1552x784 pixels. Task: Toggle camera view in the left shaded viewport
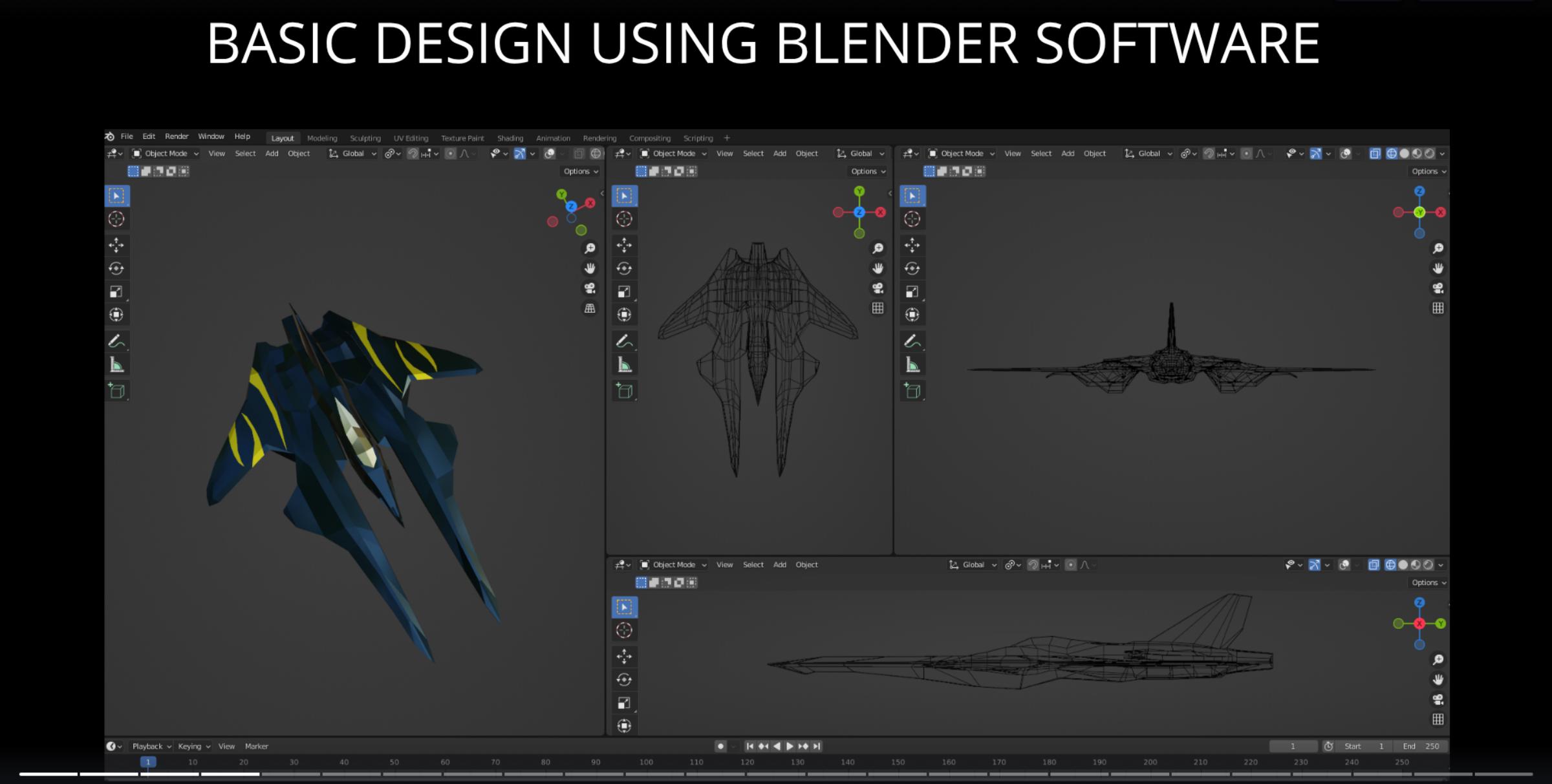click(x=590, y=288)
